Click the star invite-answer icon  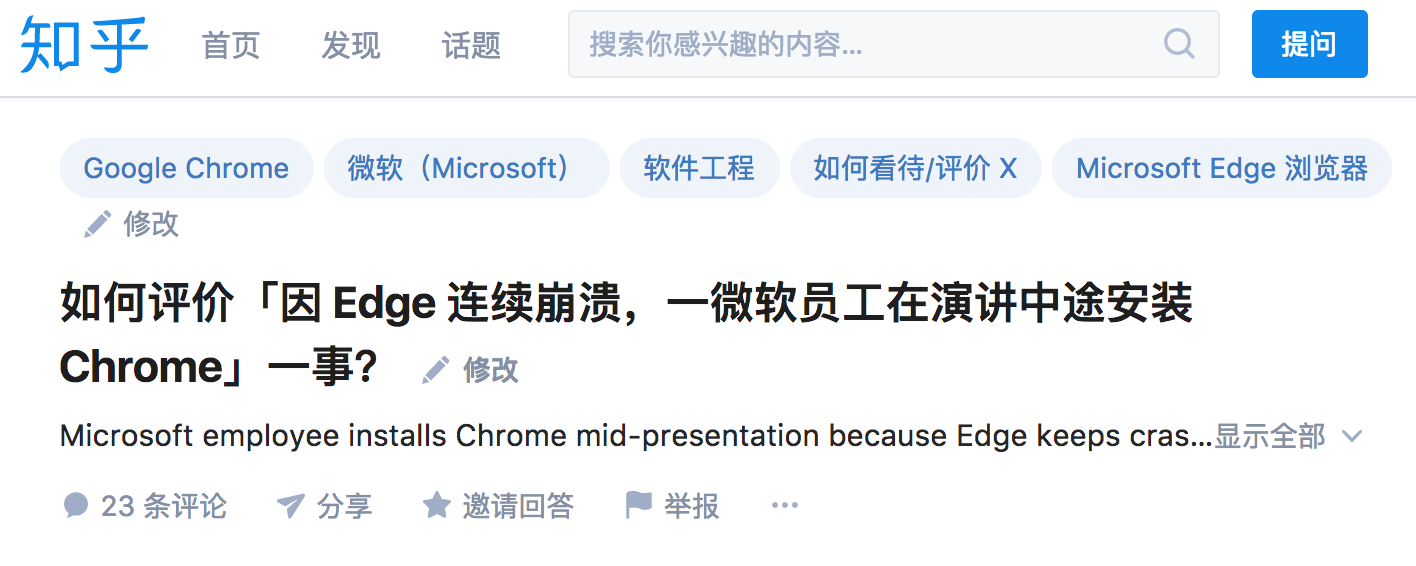(436, 505)
